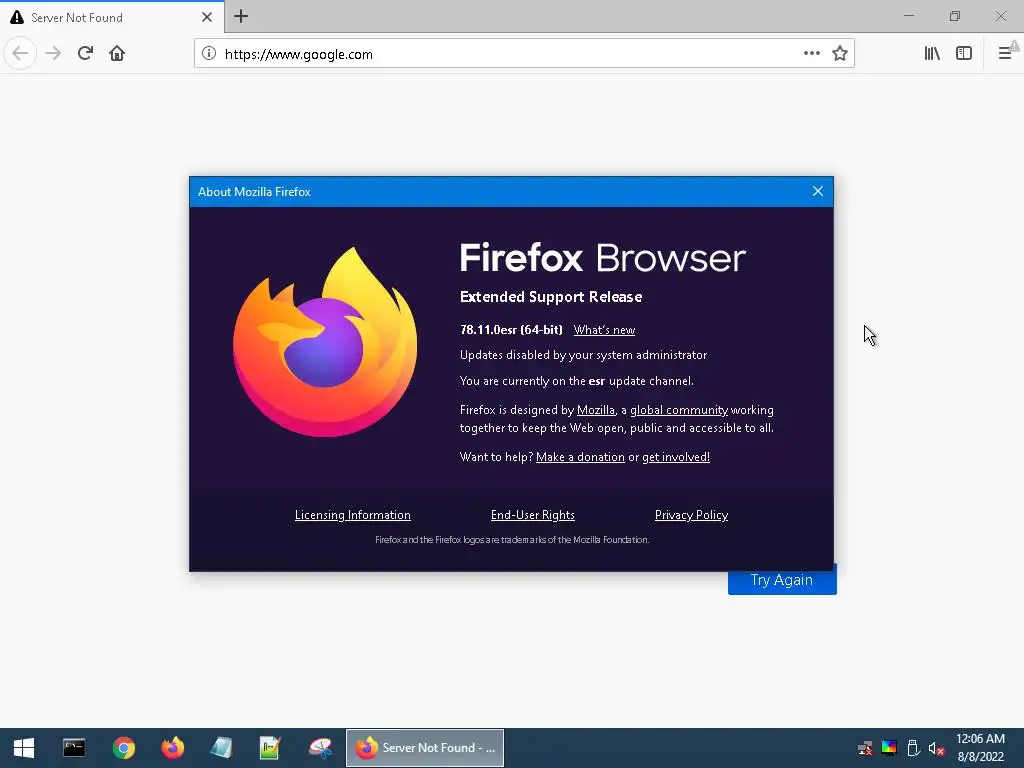Follow the Mozilla link

pyautogui.click(x=596, y=410)
